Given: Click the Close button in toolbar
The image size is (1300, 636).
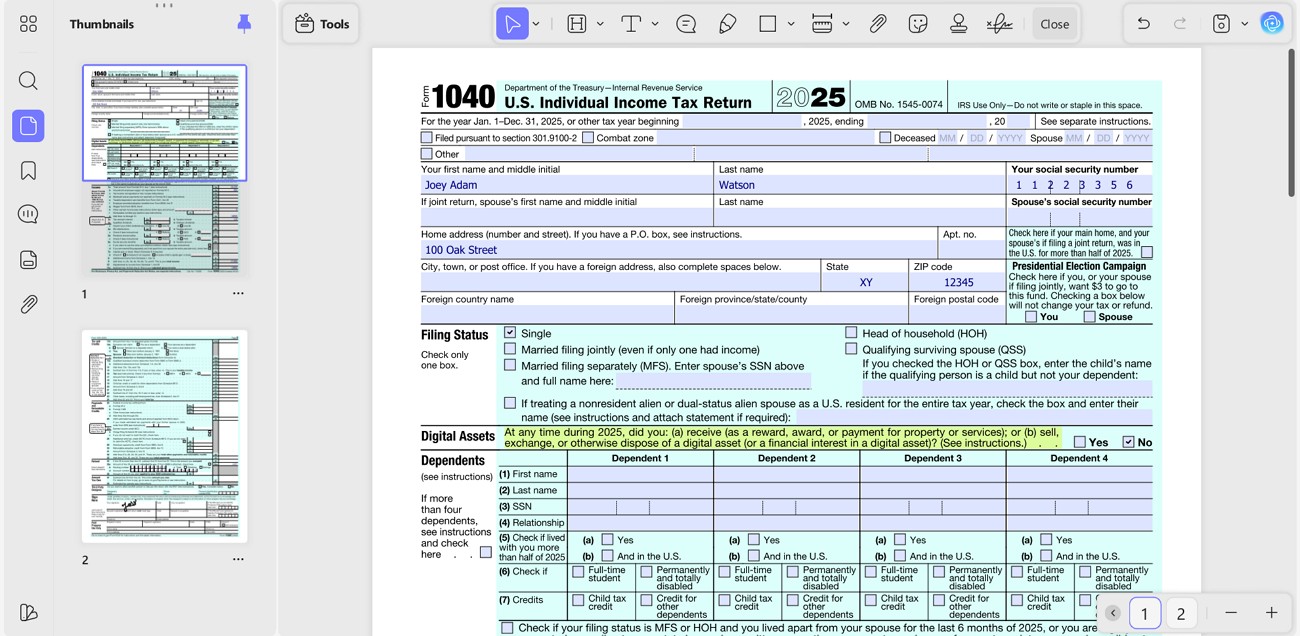Looking at the screenshot, I should point(1054,24).
